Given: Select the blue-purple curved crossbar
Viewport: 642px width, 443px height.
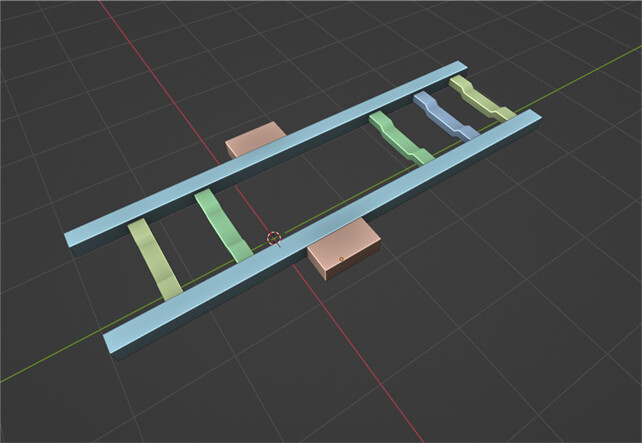Looking at the screenshot, I should pyautogui.click(x=445, y=116).
